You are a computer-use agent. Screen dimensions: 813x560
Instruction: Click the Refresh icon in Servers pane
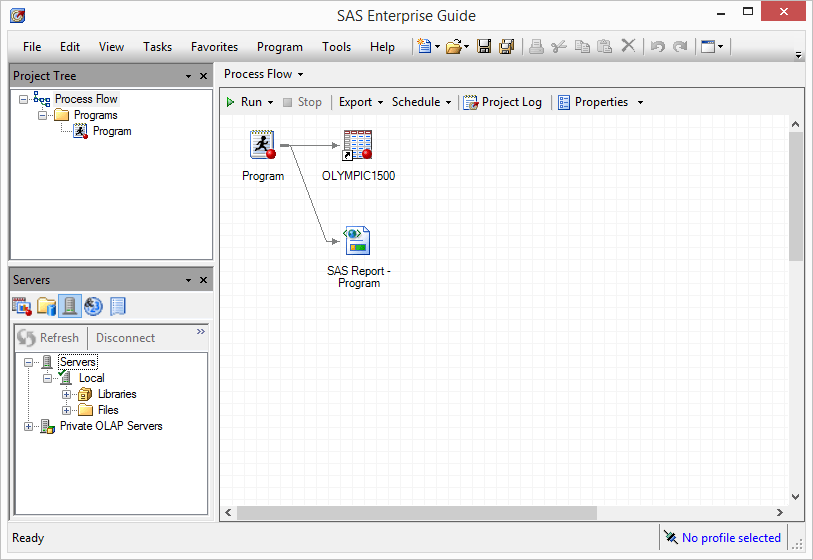[26, 338]
